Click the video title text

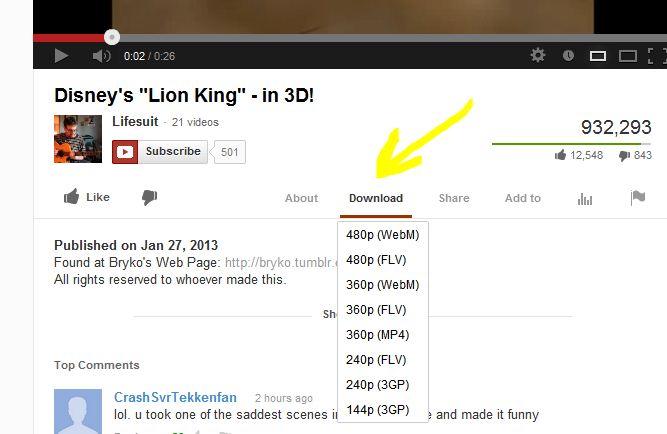(184, 95)
